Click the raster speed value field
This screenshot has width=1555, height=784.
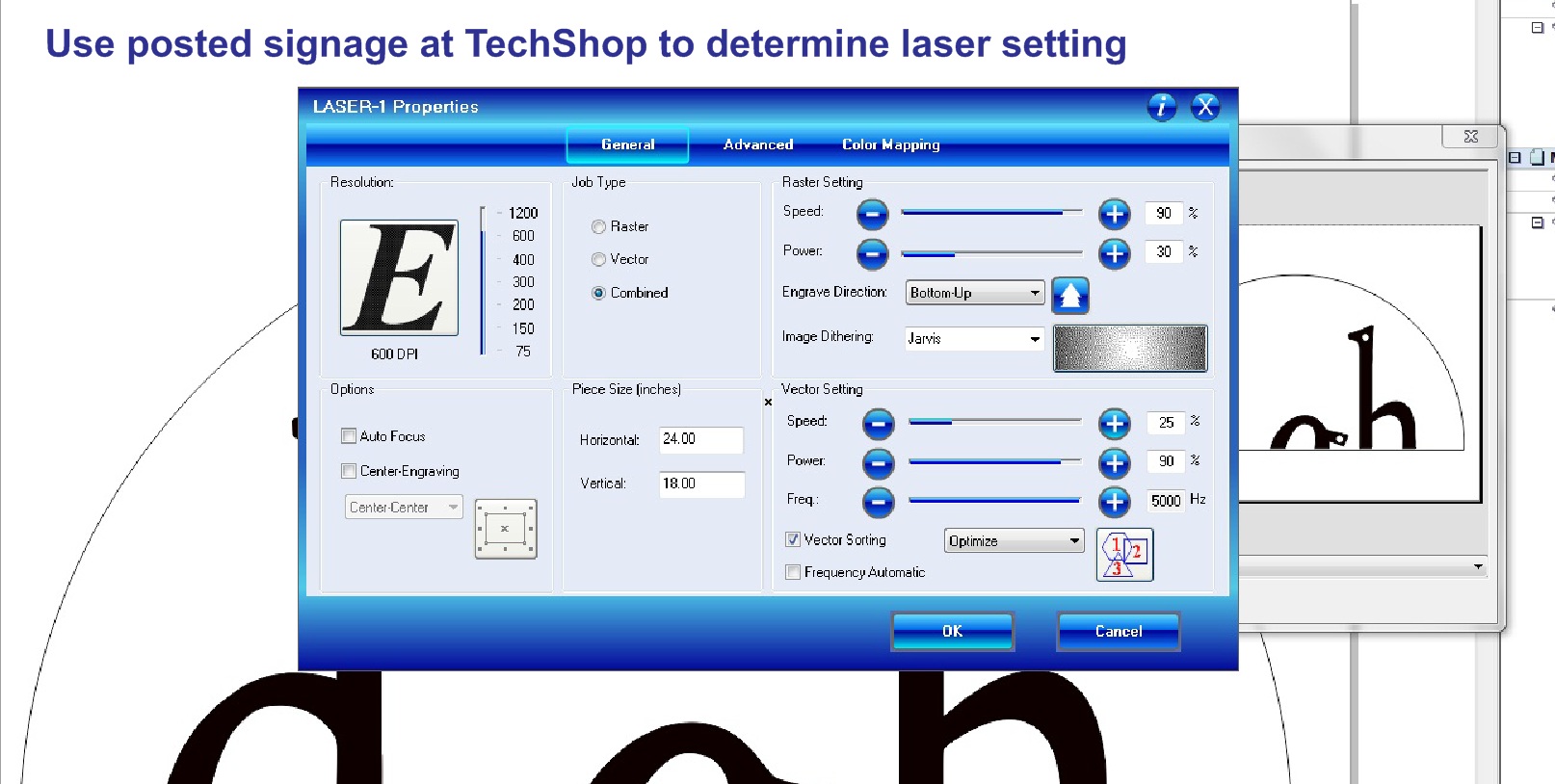[x=1164, y=213]
